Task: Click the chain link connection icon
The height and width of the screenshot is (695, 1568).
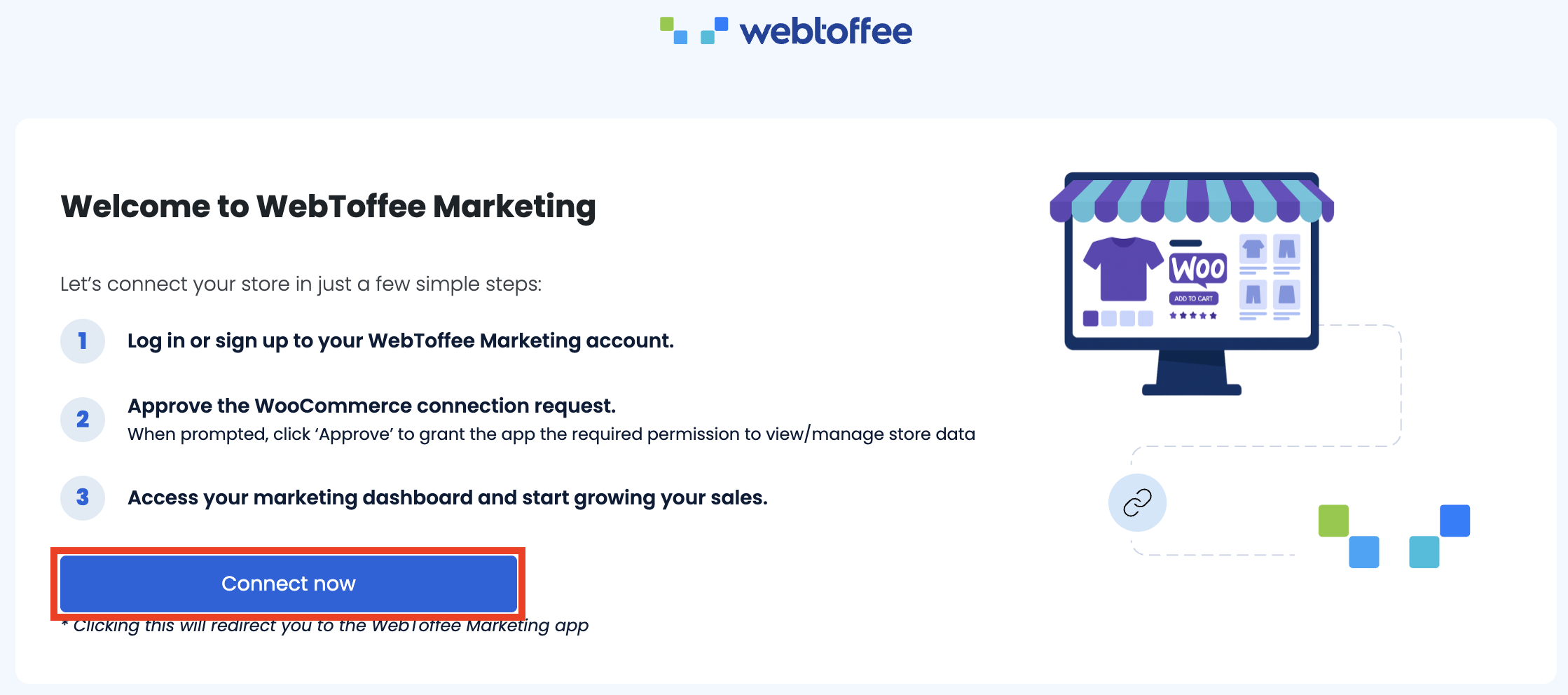Action: (x=1136, y=502)
